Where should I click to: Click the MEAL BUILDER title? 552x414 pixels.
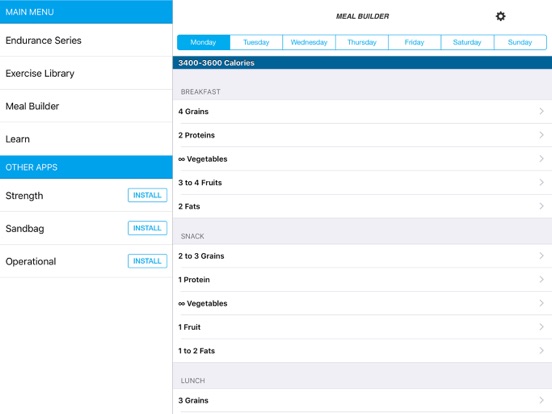tap(362, 16)
